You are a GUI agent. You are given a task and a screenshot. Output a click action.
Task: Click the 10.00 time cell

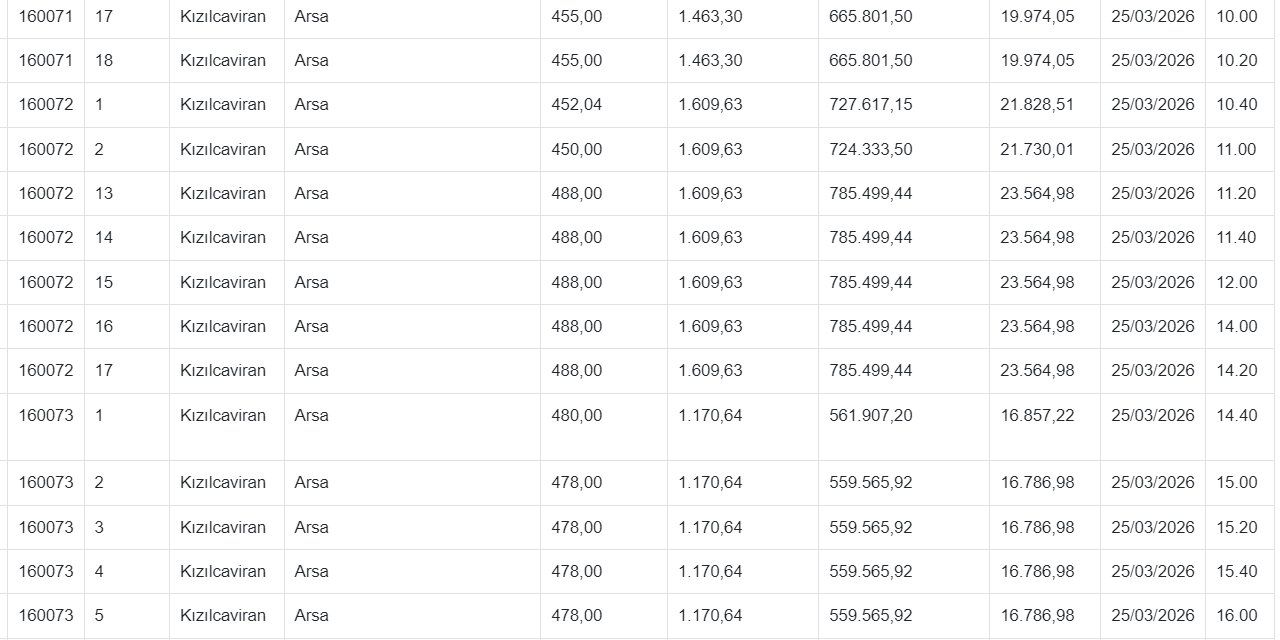point(1237,16)
